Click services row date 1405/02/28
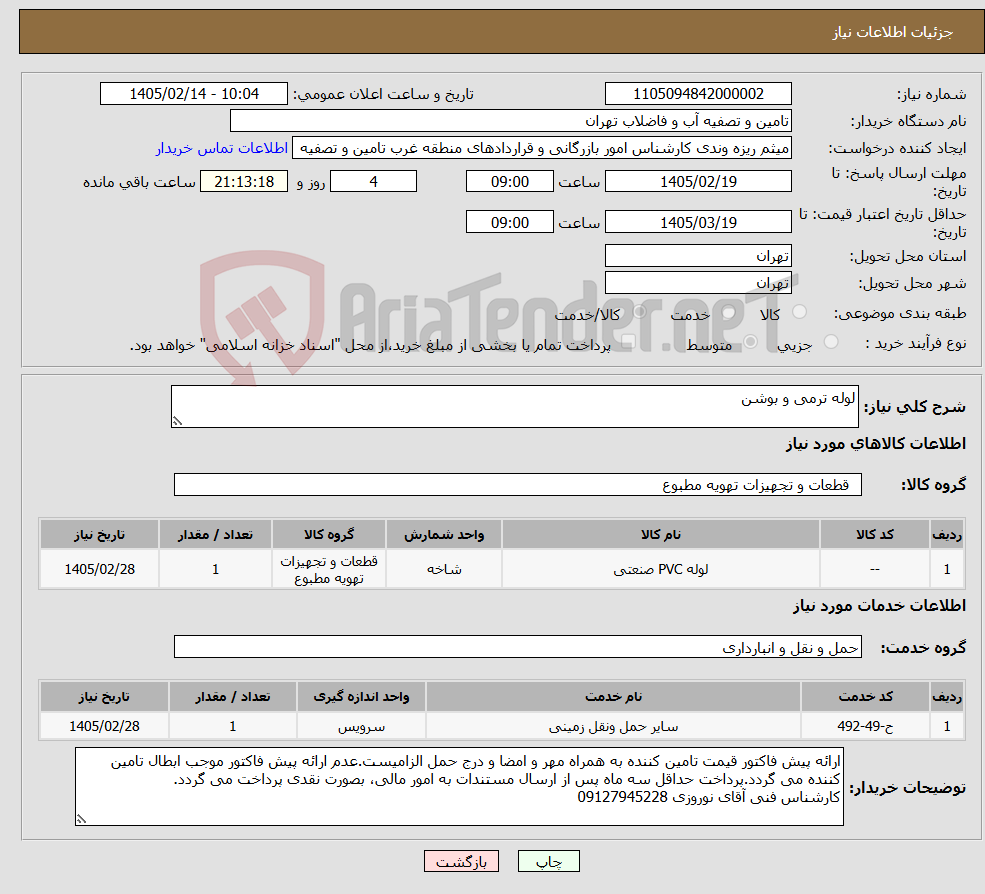 pyautogui.click(x=104, y=726)
